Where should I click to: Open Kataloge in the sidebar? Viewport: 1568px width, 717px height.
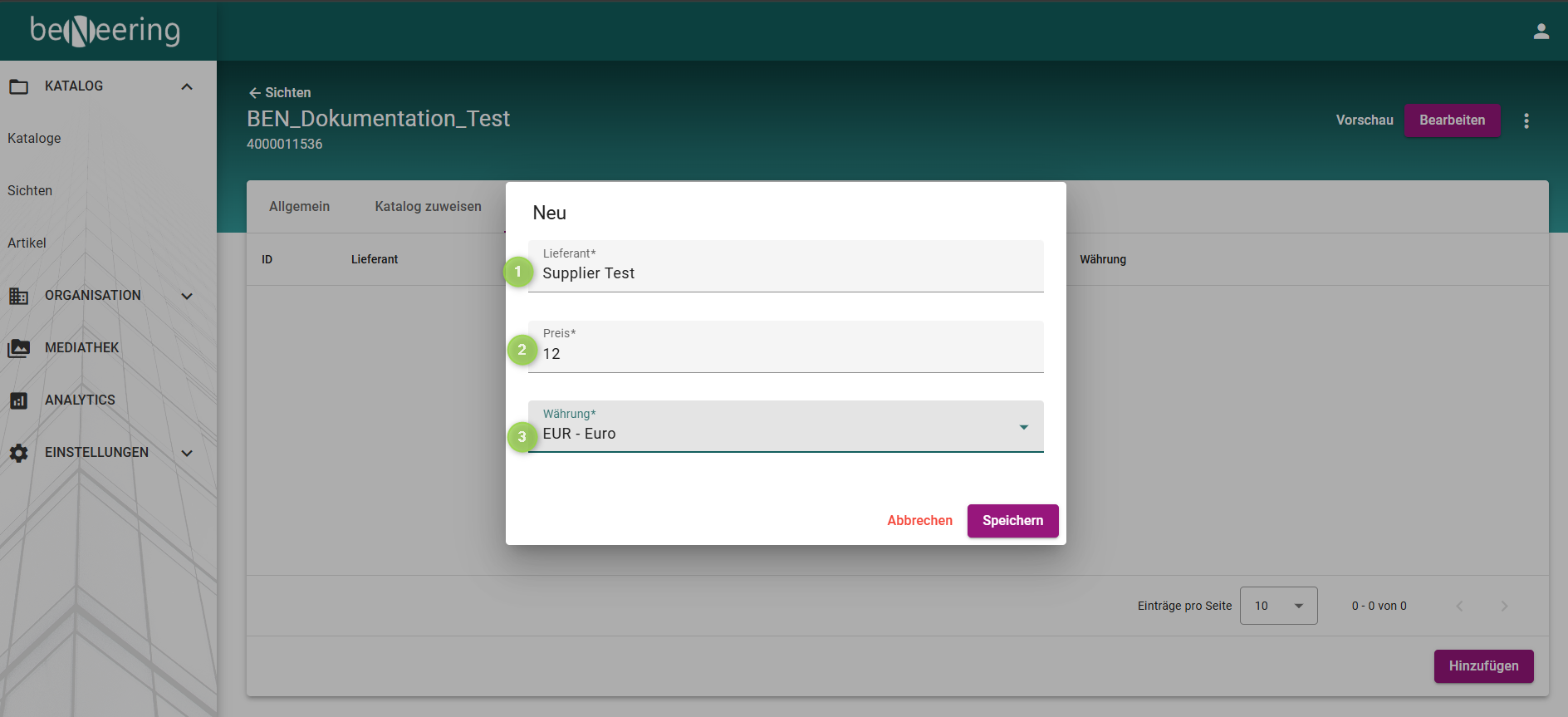[x=34, y=139]
